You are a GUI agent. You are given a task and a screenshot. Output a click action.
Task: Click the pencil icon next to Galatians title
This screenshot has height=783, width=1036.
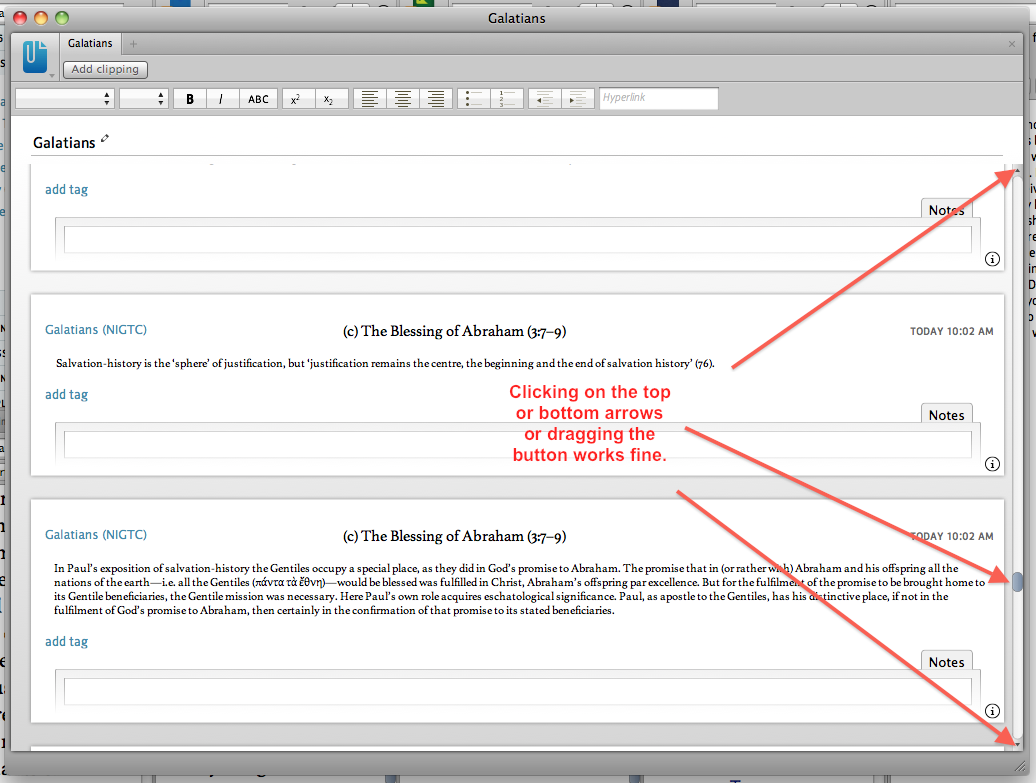pyautogui.click(x=104, y=139)
